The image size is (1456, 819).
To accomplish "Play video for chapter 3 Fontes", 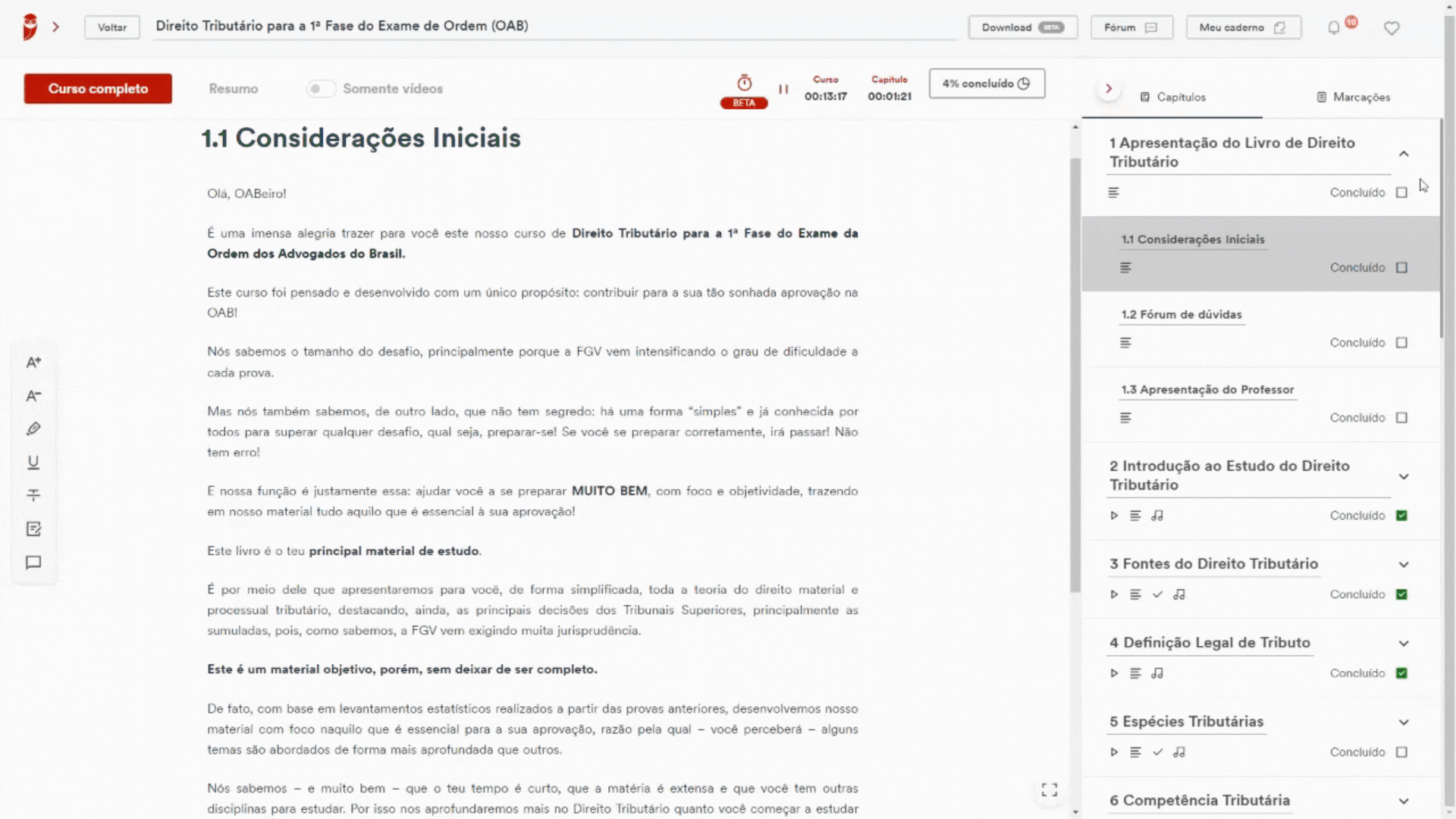I will 1114,595.
